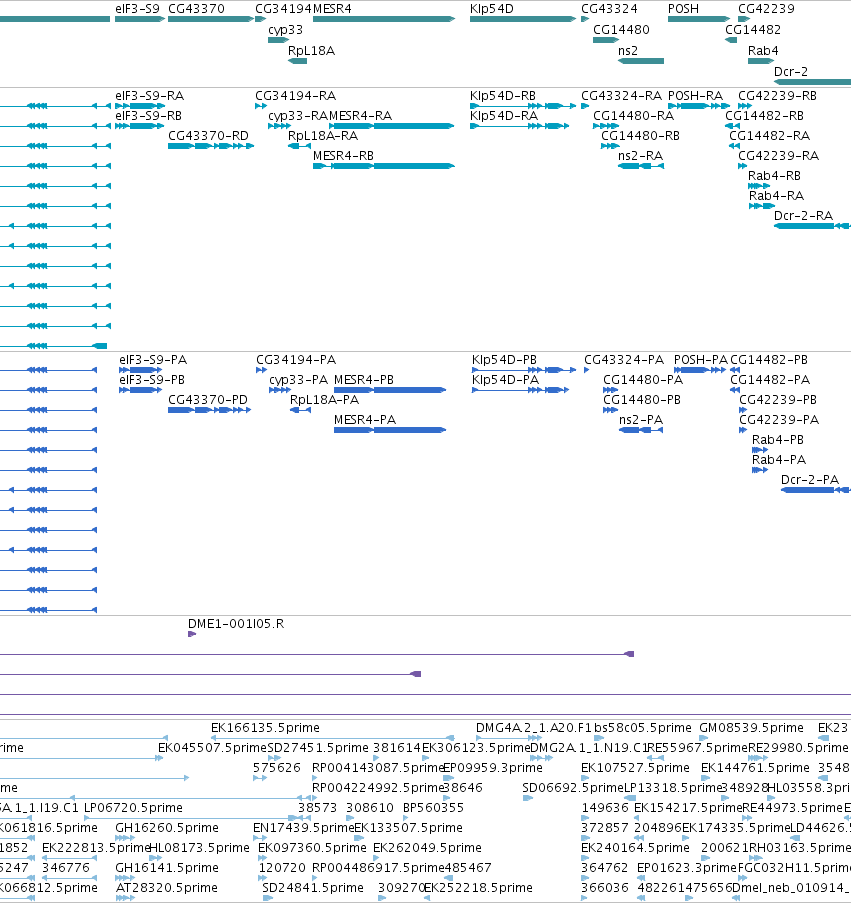
Task: Select the ns2-RA transcript
Action: pos(641,166)
